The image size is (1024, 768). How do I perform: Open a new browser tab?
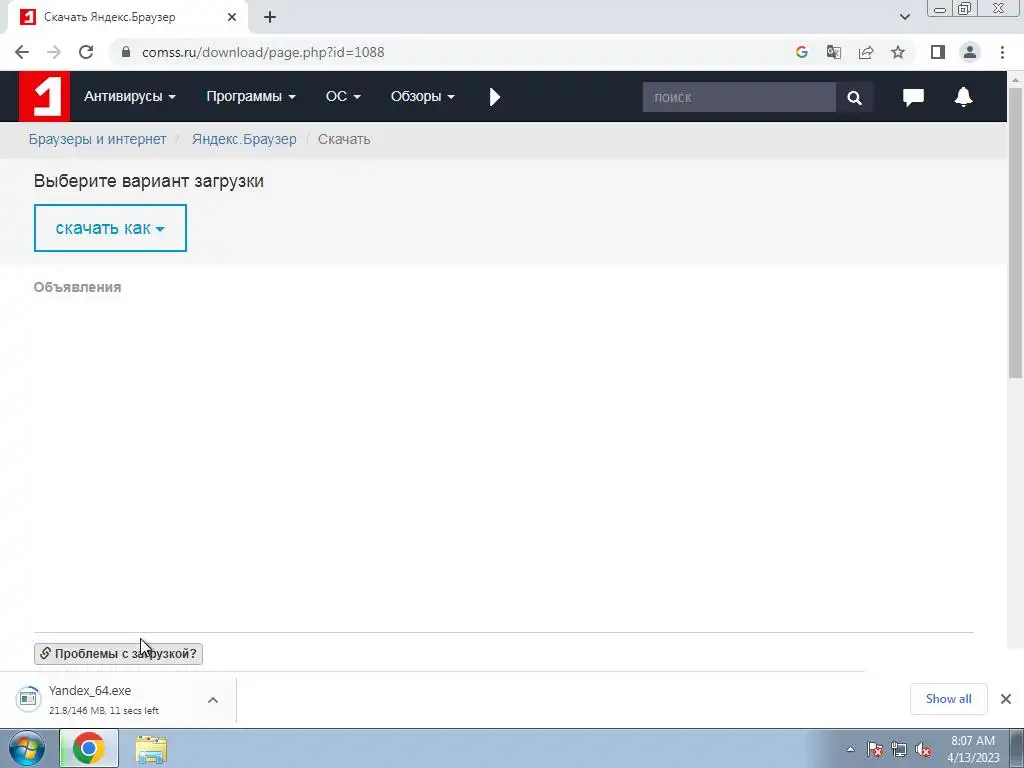(270, 18)
